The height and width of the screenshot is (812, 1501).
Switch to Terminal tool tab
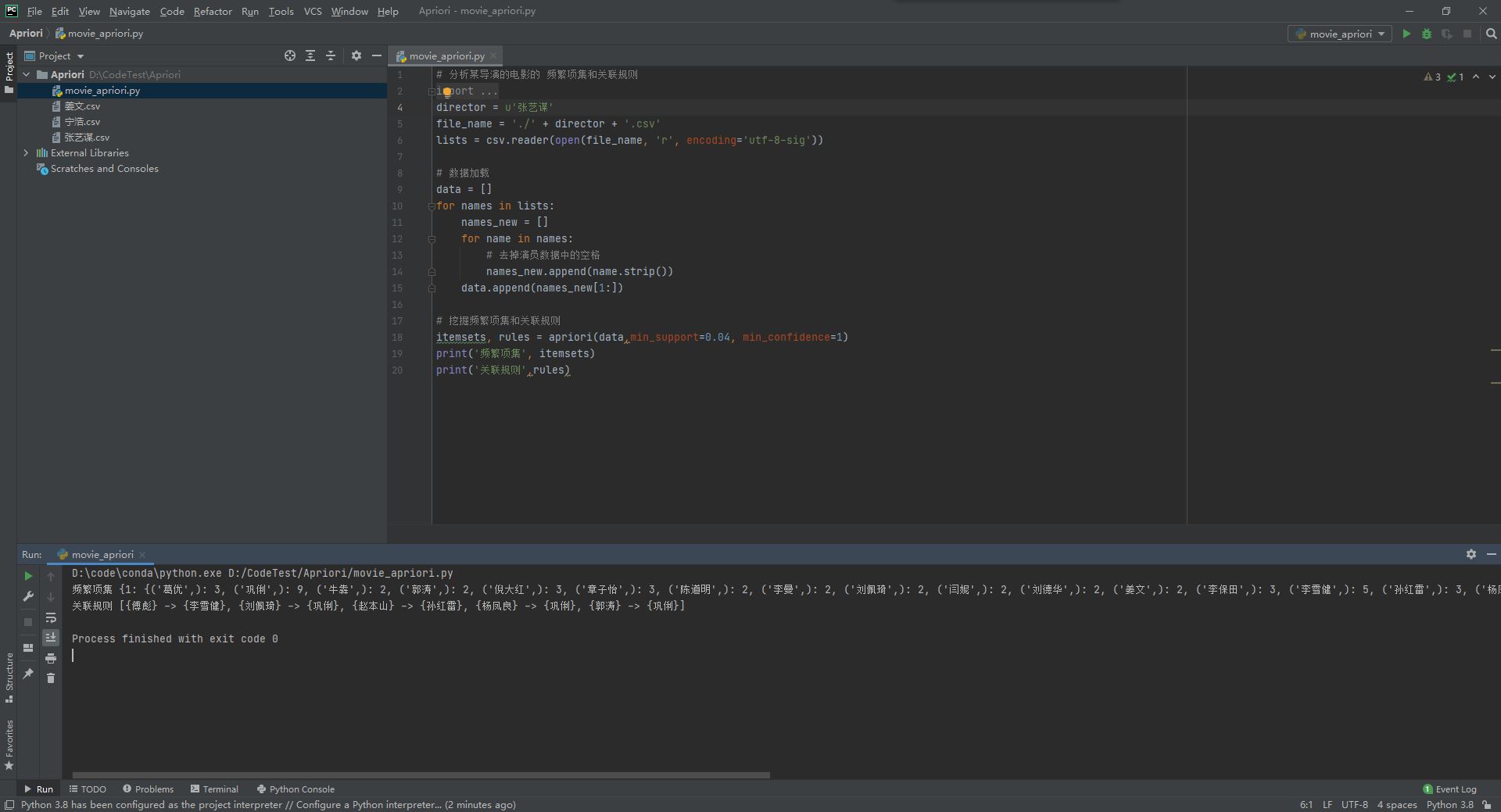click(x=214, y=789)
